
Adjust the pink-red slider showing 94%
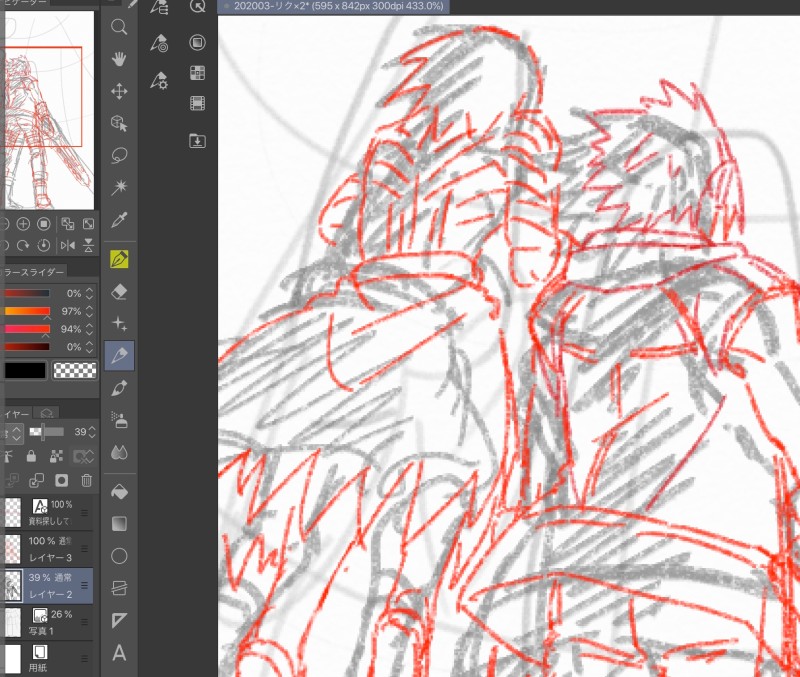tap(27, 329)
